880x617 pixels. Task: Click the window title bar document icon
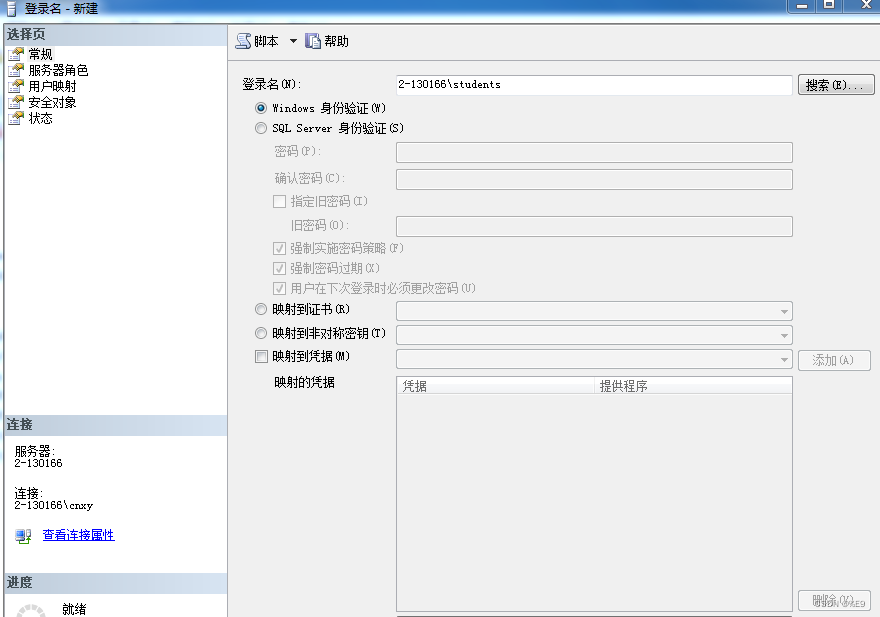[11, 9]
